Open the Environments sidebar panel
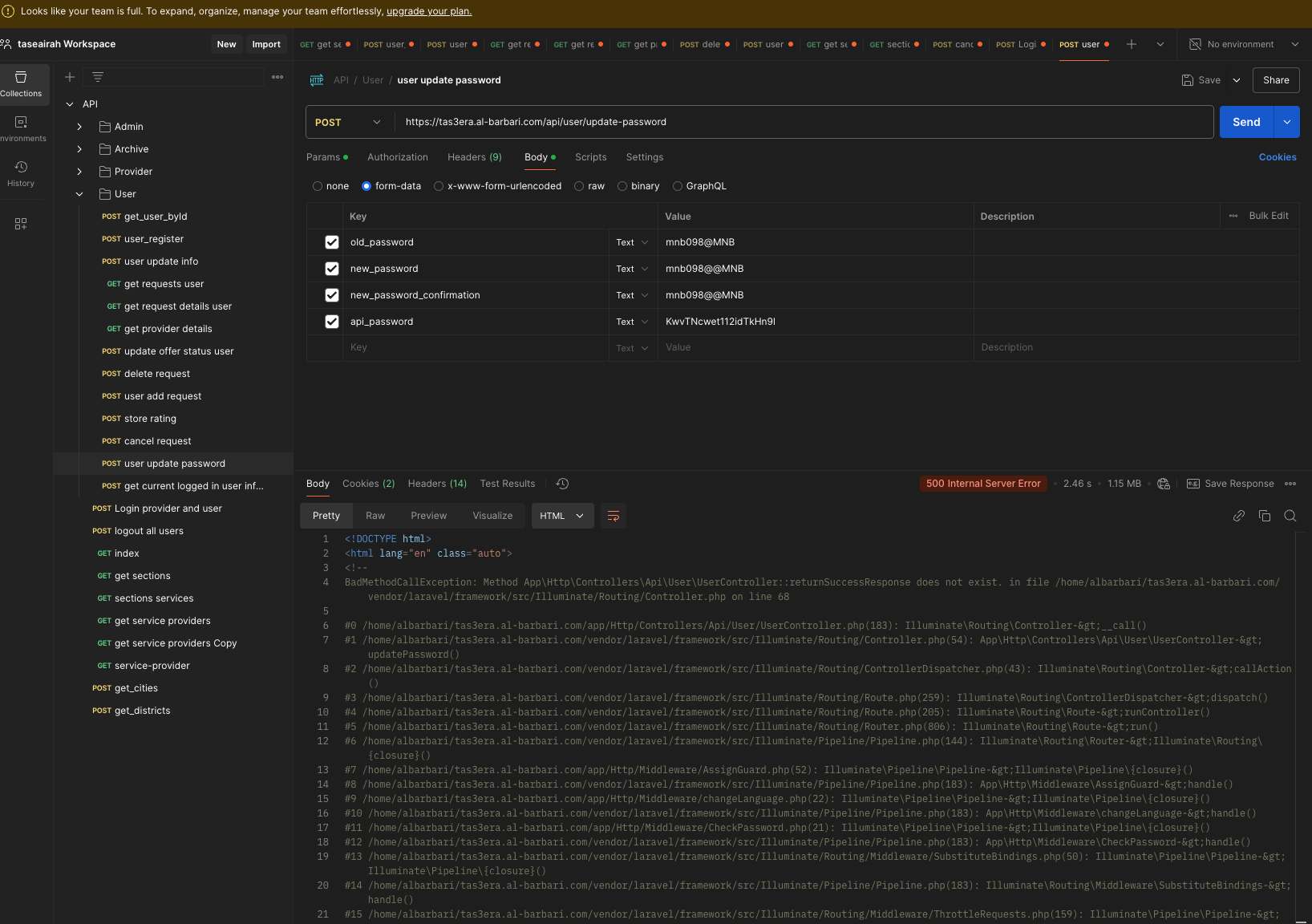This screenshot has height=924, width=1312. (21, 129)
